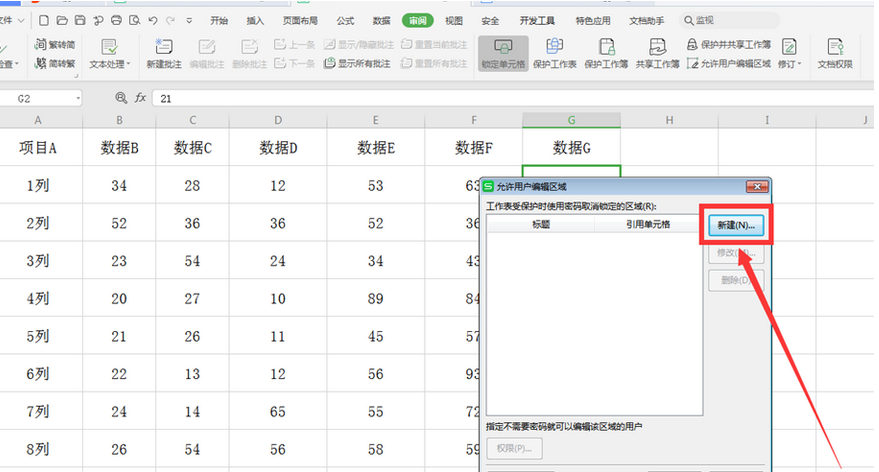Click the 权限(P)... button in dialog
The image size is (879, 472).
[x=514, y=448]
